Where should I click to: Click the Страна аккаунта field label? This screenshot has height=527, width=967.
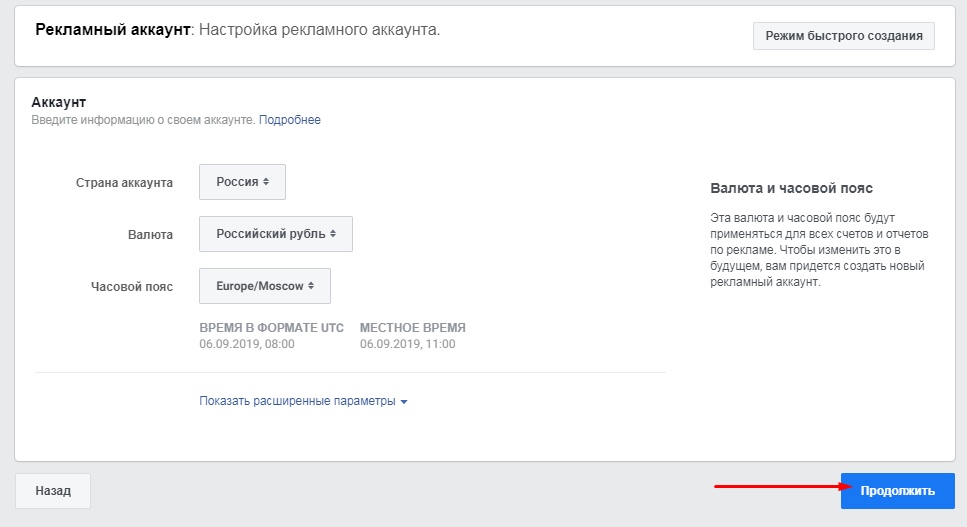click(x=124, y=183)
